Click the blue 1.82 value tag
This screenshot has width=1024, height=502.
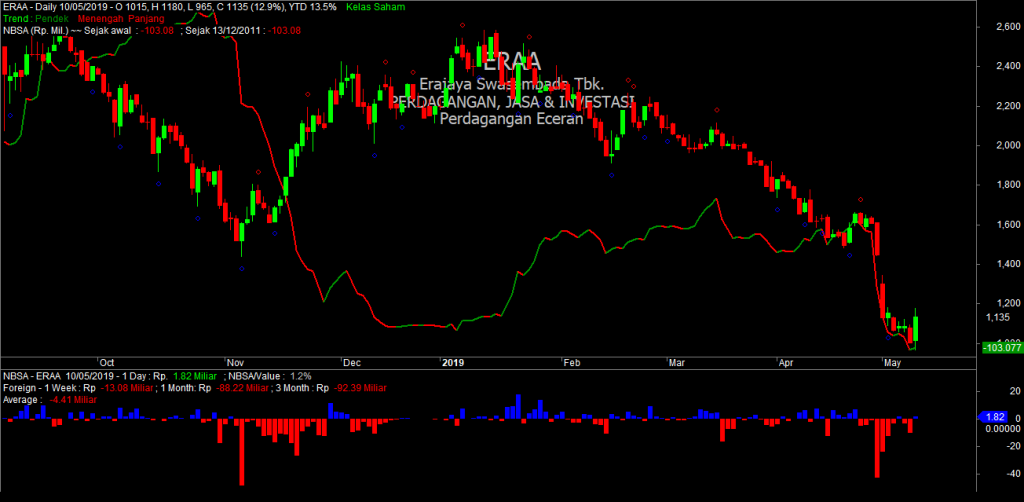pyautogui.click(x=994, y=416)
